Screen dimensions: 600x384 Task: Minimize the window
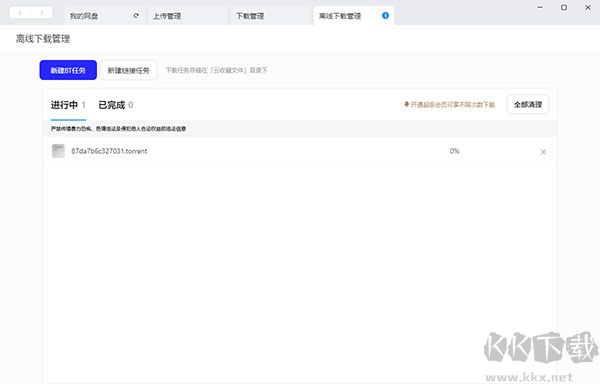(x=540, y=7)
